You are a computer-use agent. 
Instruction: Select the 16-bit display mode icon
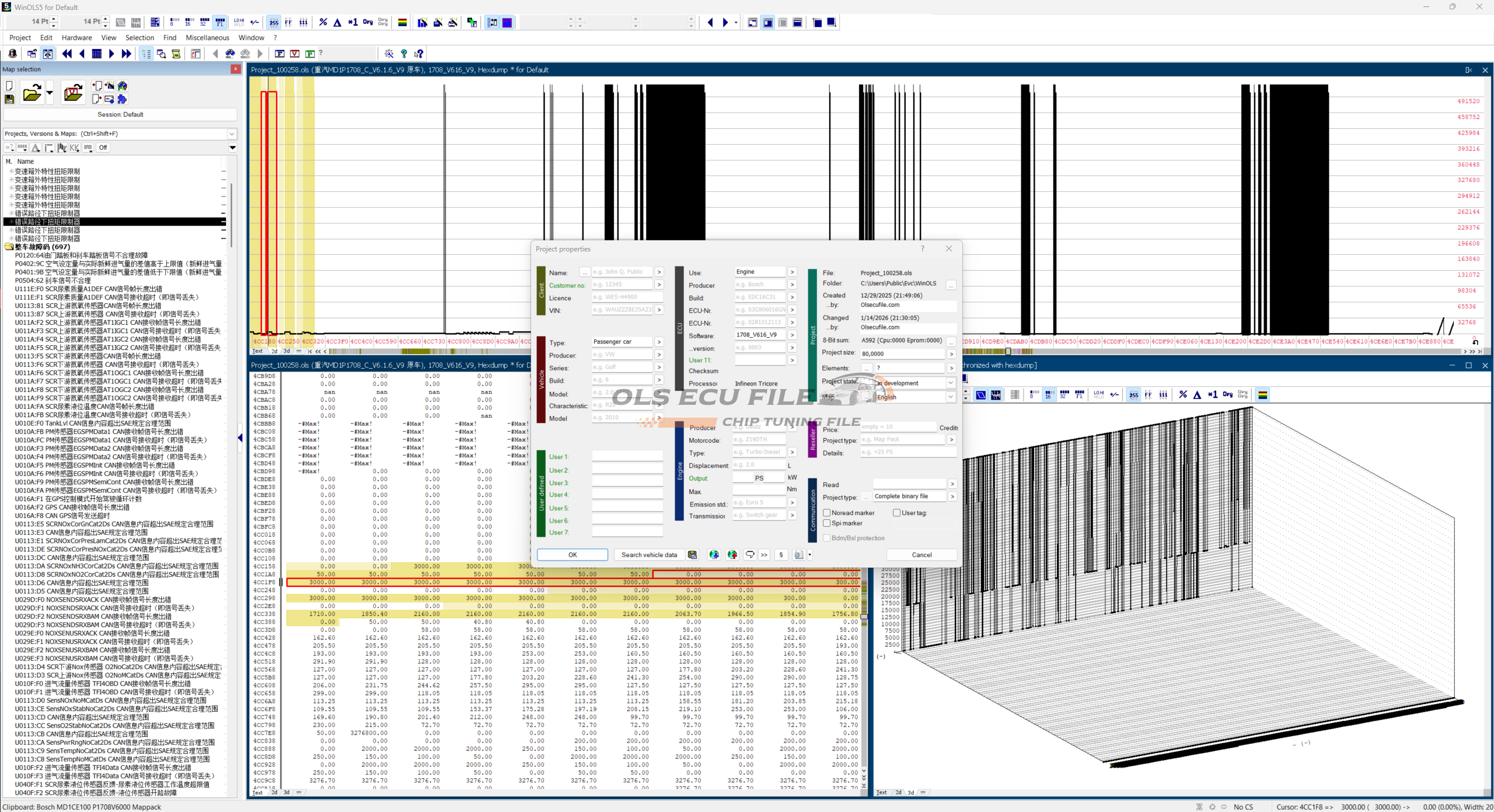coord(189,22)
